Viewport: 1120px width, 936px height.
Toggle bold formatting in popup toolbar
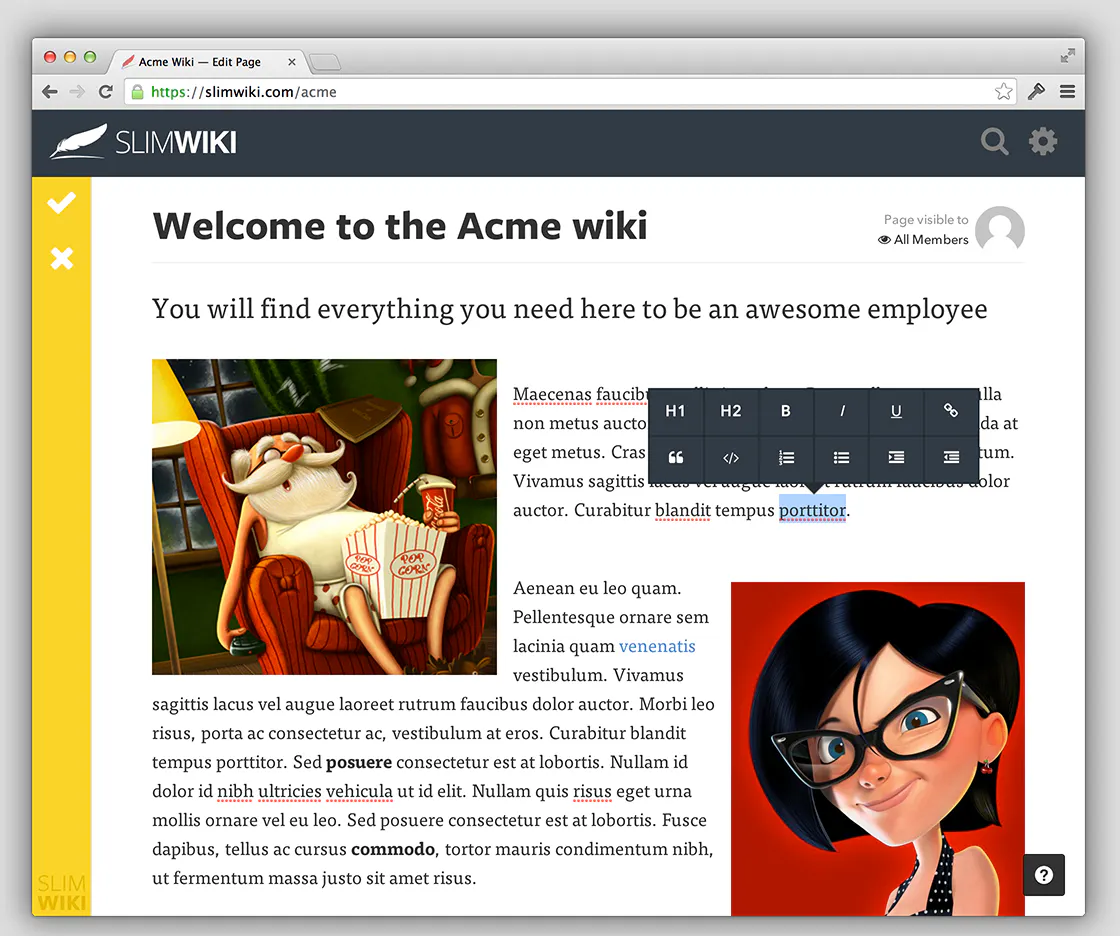(785, 411)
